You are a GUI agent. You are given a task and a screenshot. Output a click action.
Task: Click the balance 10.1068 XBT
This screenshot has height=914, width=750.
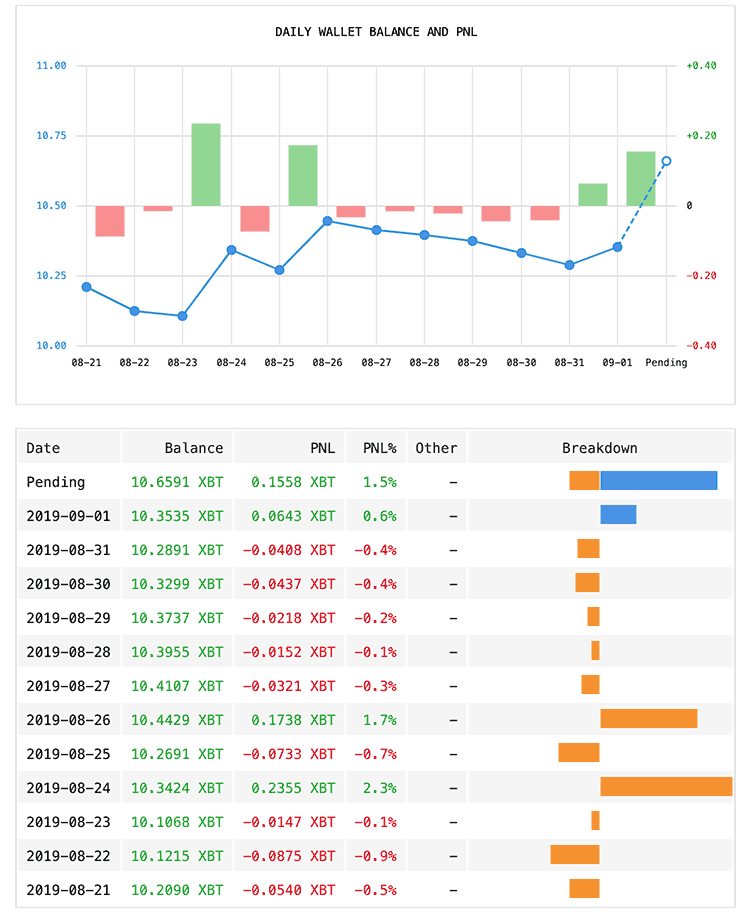pos(177,822)
